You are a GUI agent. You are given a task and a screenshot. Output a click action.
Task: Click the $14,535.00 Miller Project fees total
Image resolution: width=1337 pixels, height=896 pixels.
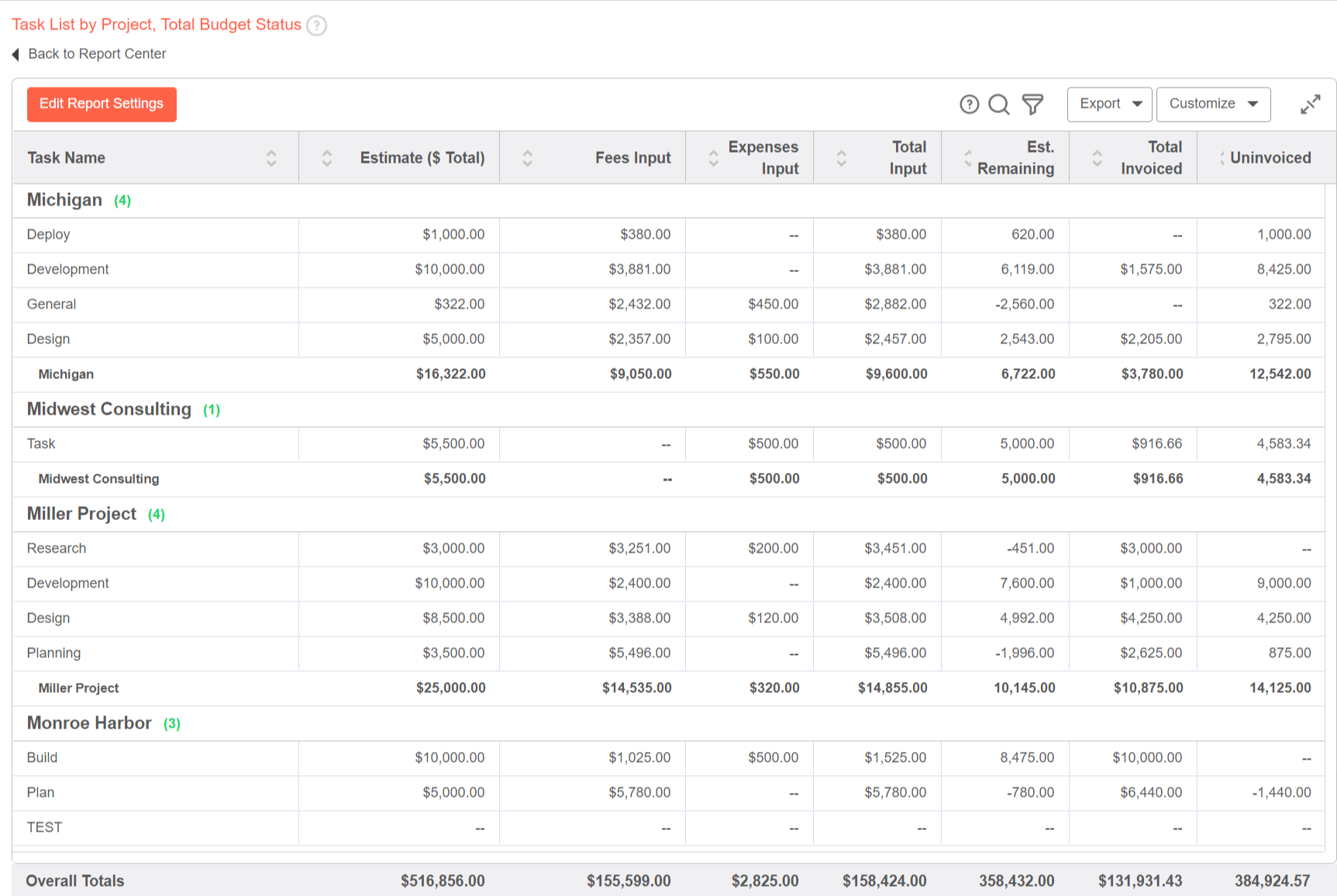click(x=636, y=688)
